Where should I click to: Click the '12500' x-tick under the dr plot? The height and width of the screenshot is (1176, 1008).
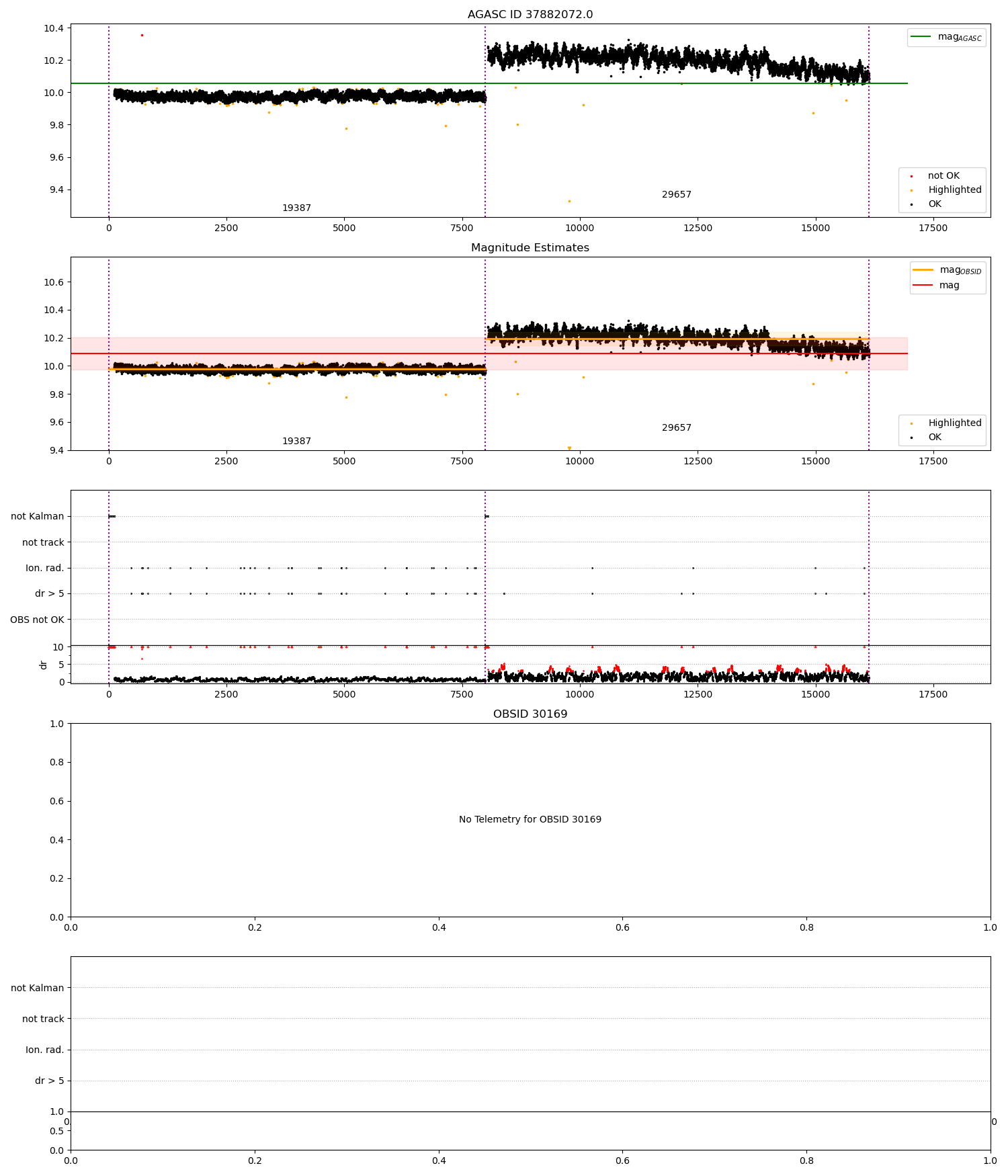[x=698, y=694]
